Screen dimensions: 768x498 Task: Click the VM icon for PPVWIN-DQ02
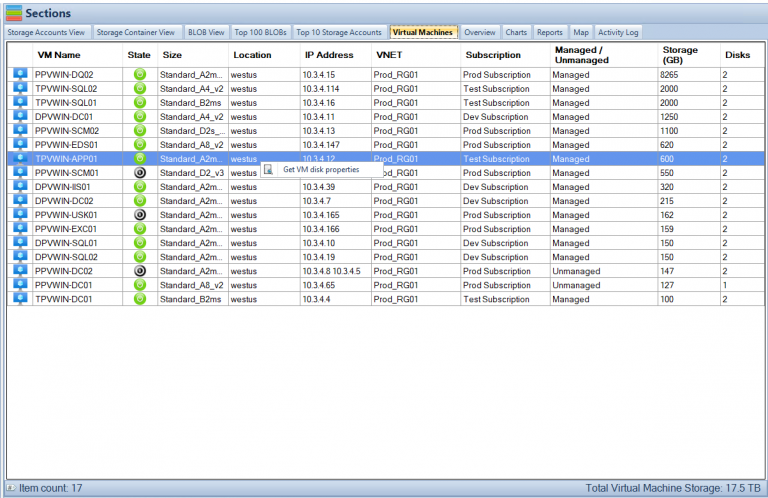point(20,74)
